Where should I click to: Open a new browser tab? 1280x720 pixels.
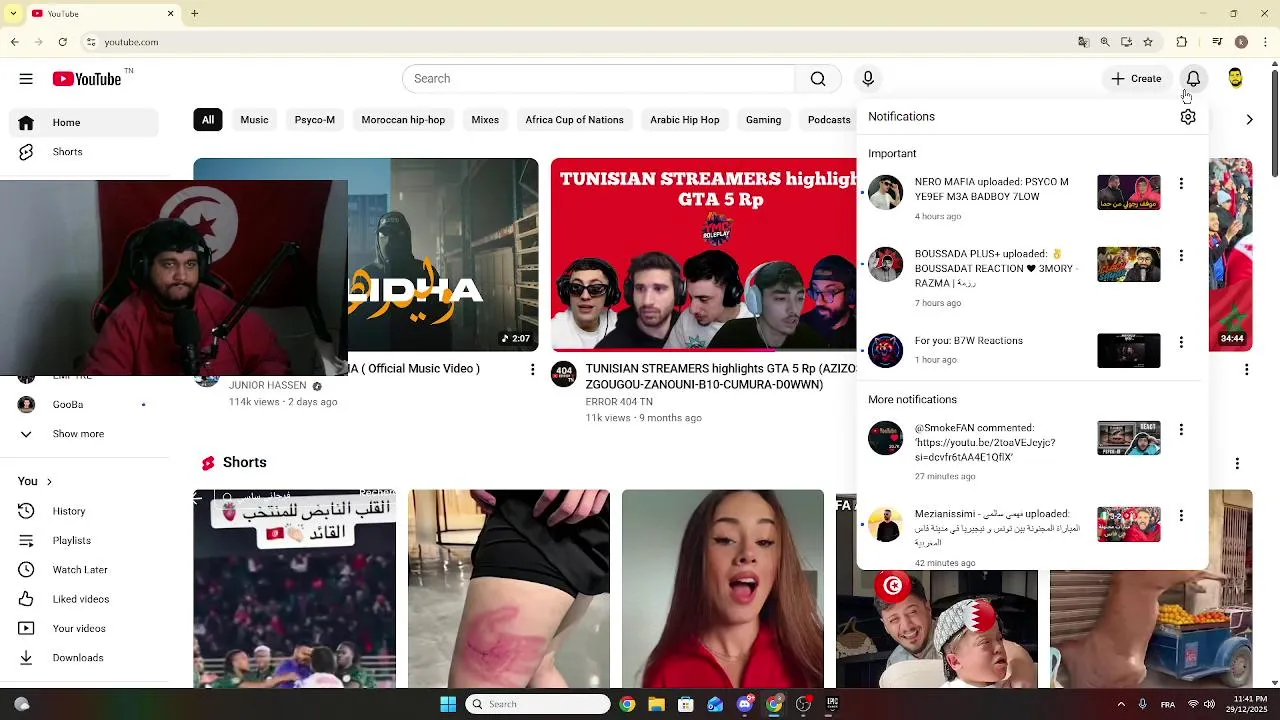click(194, 14)
